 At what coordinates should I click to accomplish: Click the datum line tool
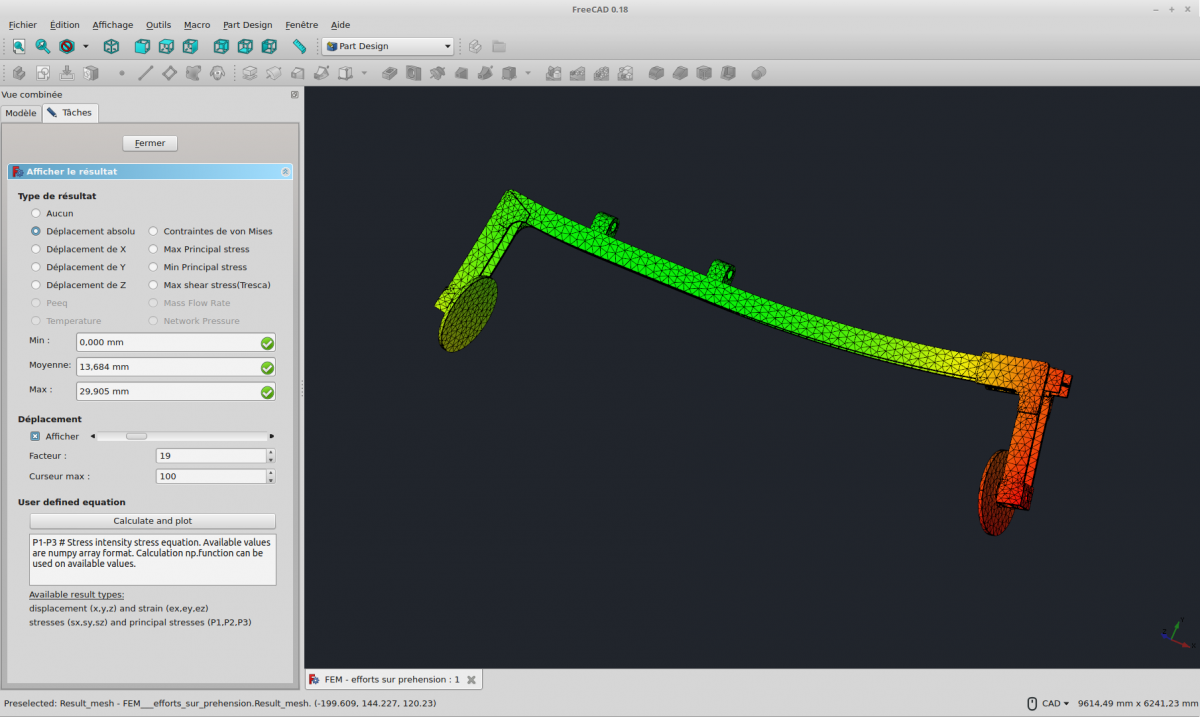[145, 73]
